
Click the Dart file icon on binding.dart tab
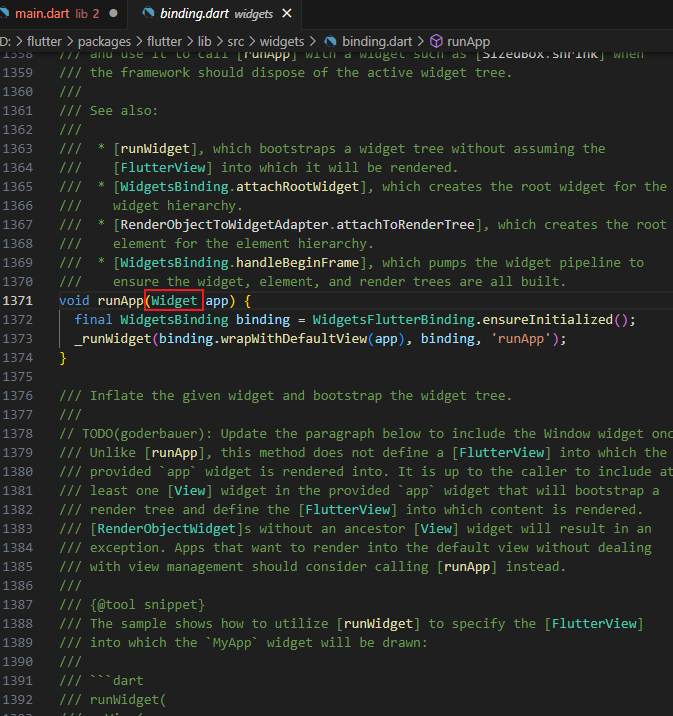tap(148, 13)
